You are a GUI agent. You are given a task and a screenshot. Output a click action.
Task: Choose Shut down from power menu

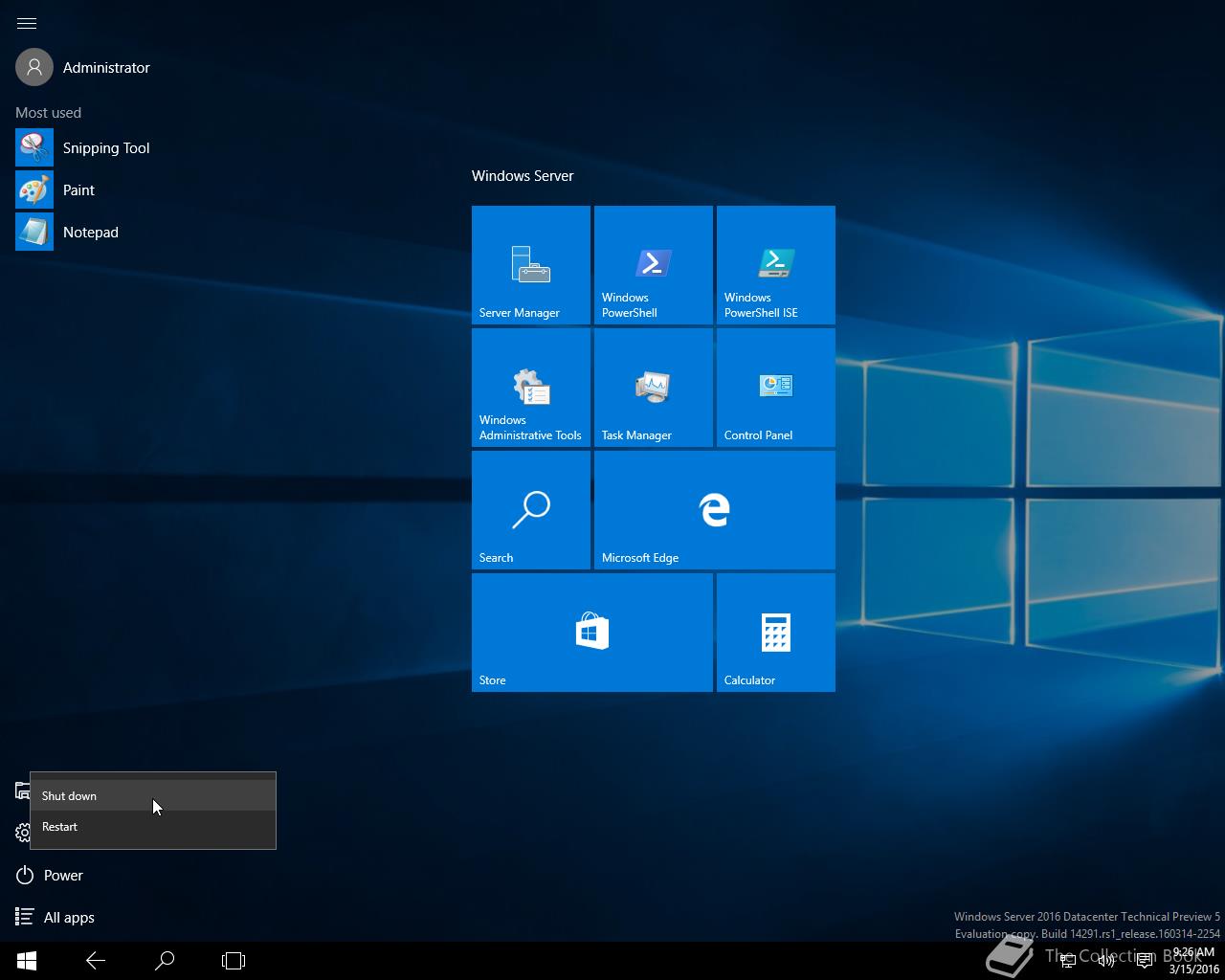pos(153,795)
